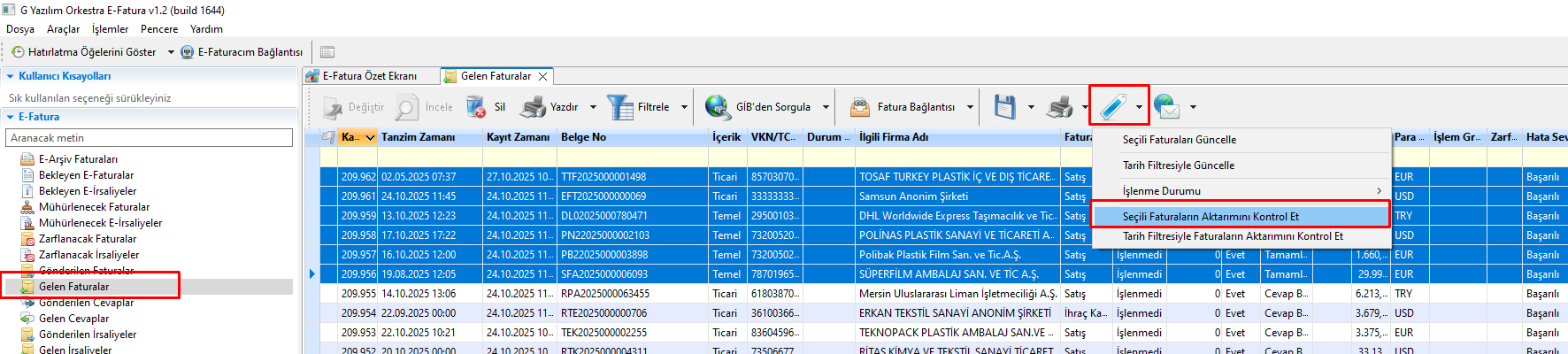The height and width of the screenshot is (354, 1568).
Task: Open the Yazdır dropdown arrow
Action: point(593,107)
